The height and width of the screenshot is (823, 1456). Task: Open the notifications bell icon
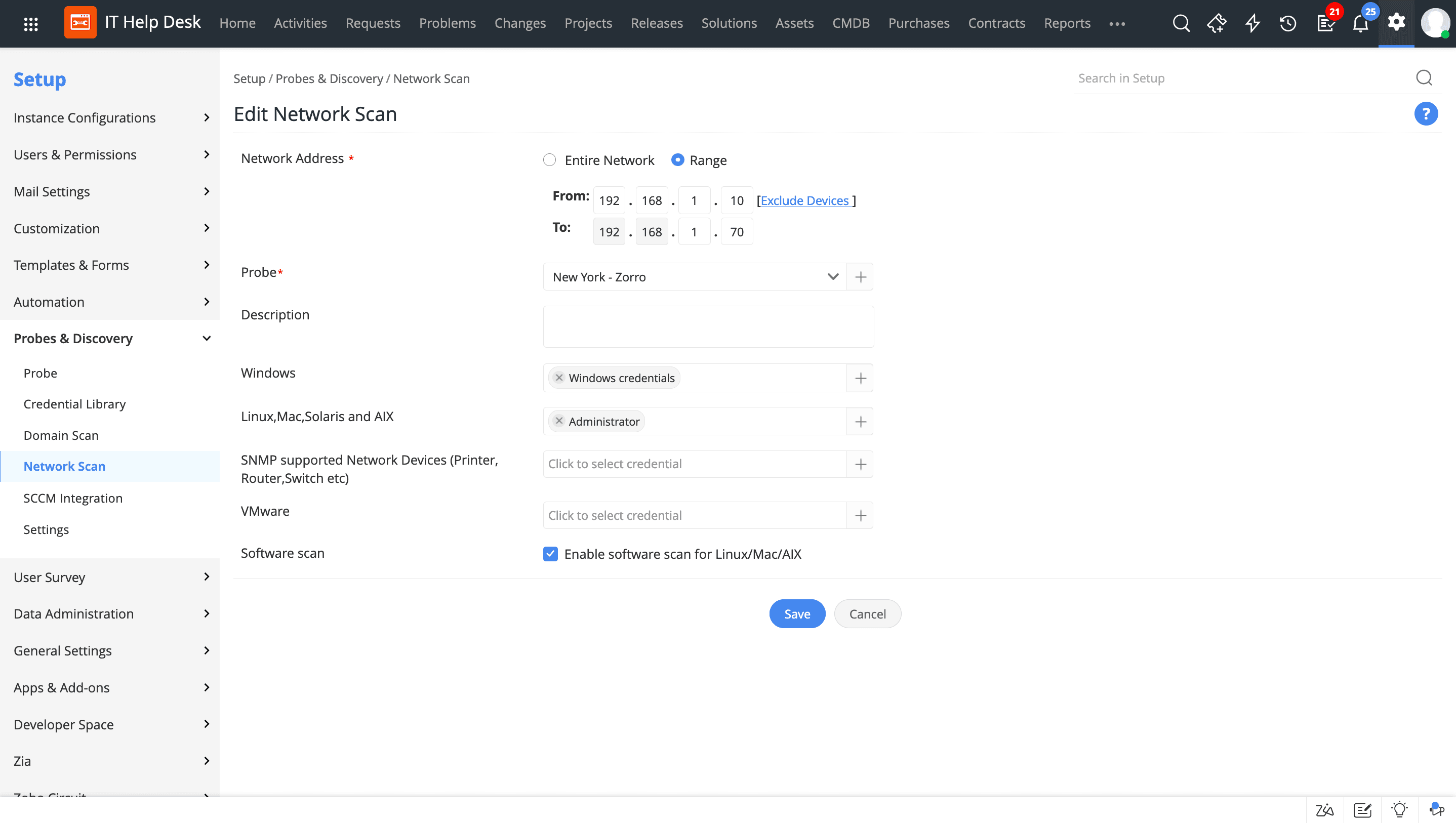1360,24
